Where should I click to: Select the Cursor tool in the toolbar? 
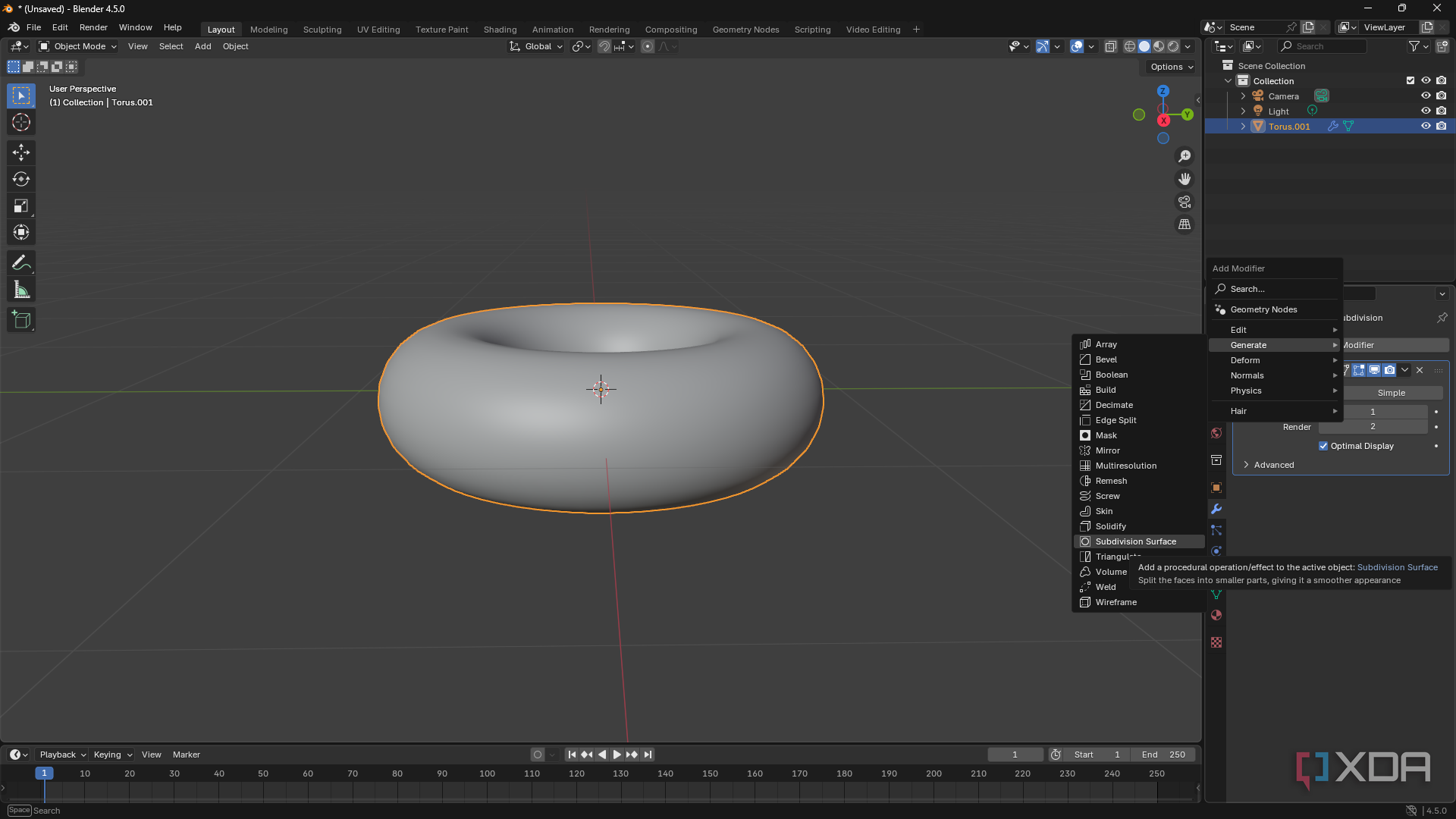tap(21, 122)
